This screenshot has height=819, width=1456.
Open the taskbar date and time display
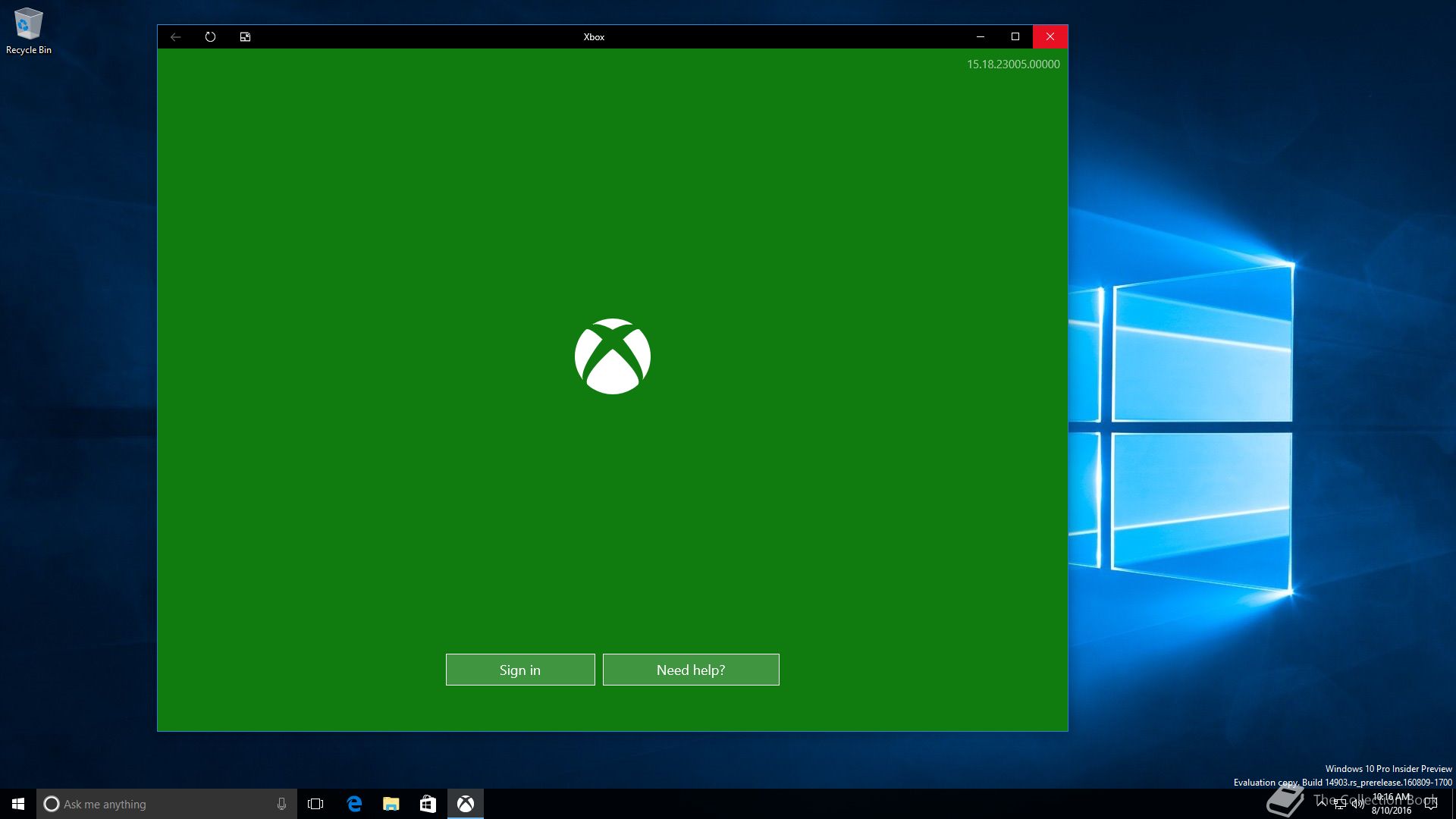click(x=1392, y=804)
